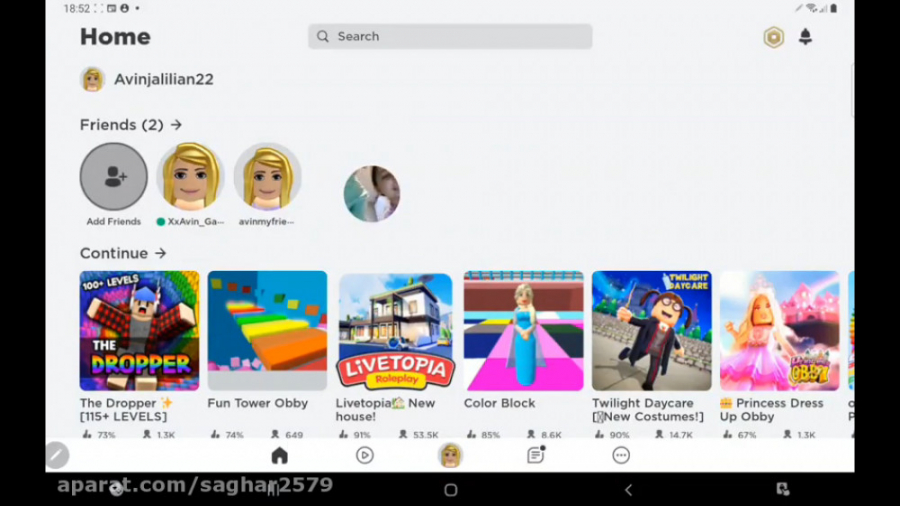This screenshot has width=900, height=506.
Task: Click Princess Dress Up 67% rating
Action: point(740,435)
